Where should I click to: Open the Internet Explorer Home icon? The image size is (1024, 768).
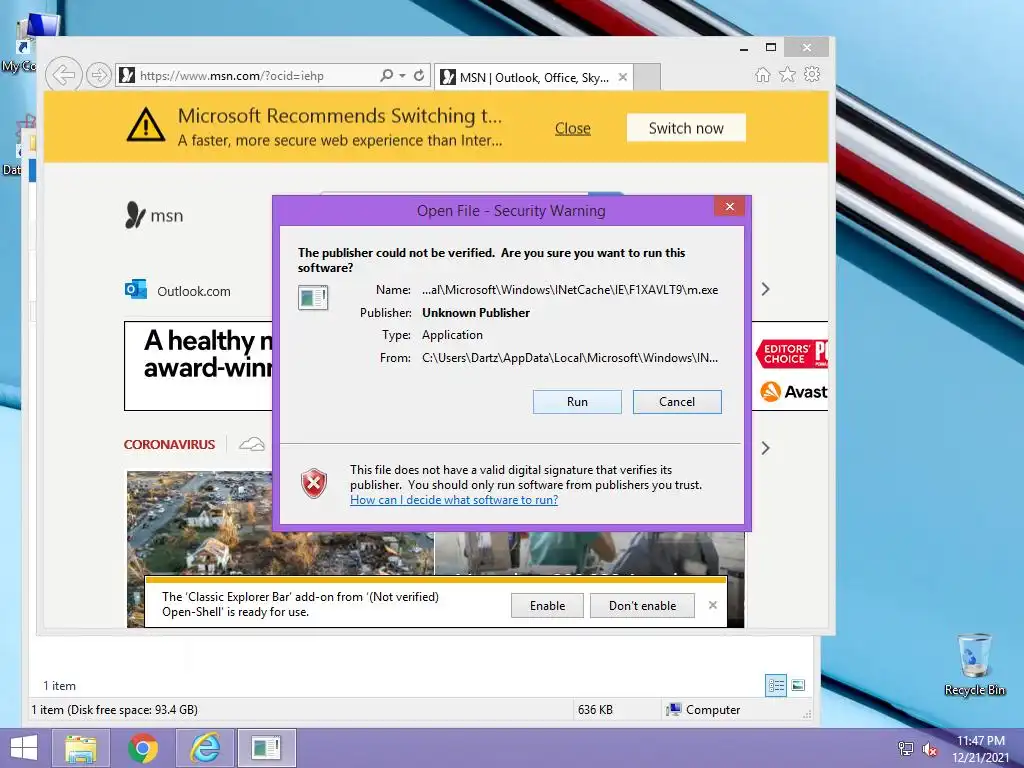click(762, 74)
